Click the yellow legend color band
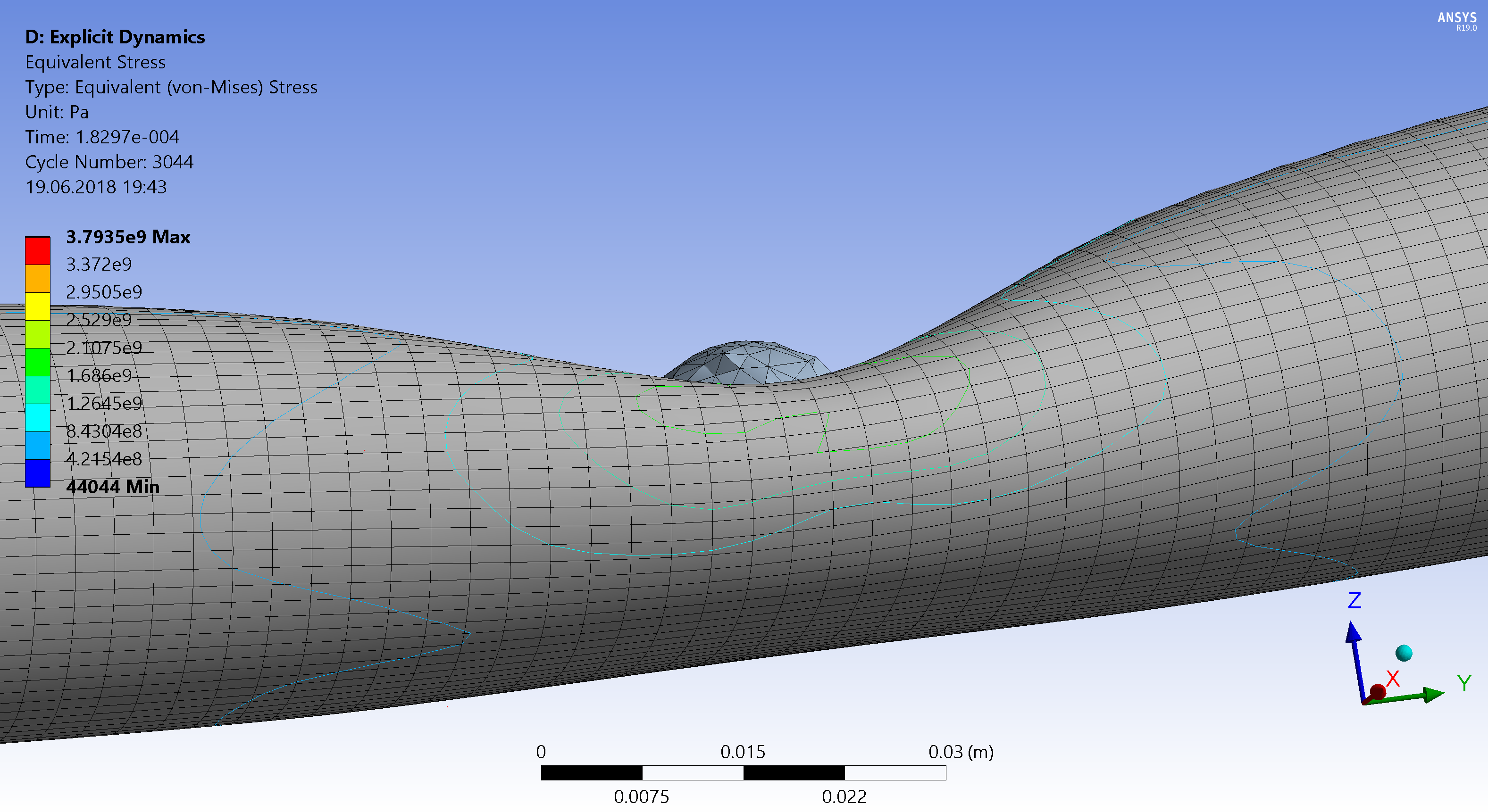The height and width of the screenshot is (812, 1488). coord(38,307)
